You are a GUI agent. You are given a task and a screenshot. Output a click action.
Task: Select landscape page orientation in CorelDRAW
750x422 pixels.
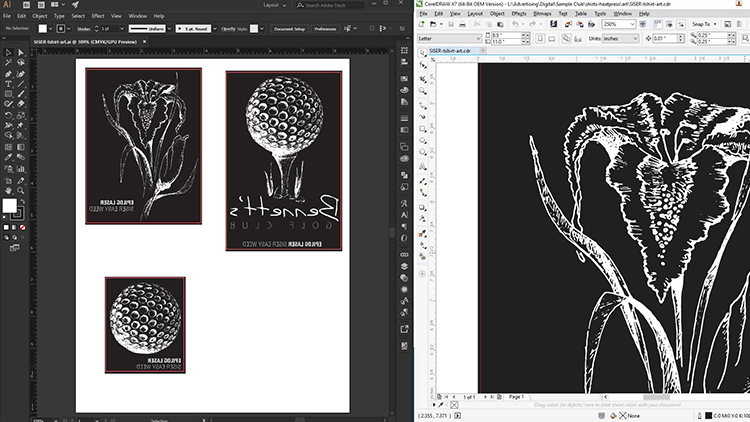[x=551, y=38]
